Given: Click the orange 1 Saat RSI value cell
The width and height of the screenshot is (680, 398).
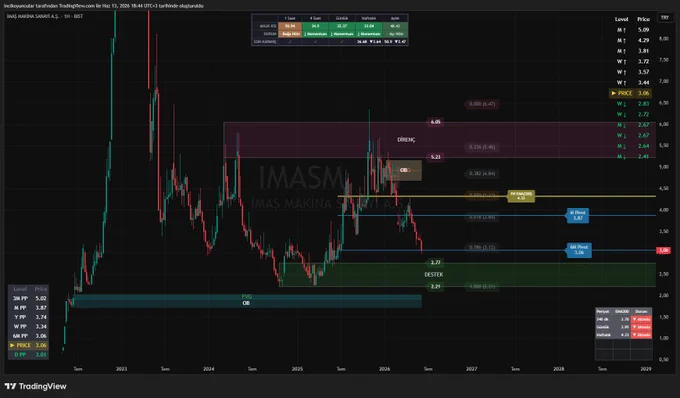Looking at the screenshot, I should (290, 26).
